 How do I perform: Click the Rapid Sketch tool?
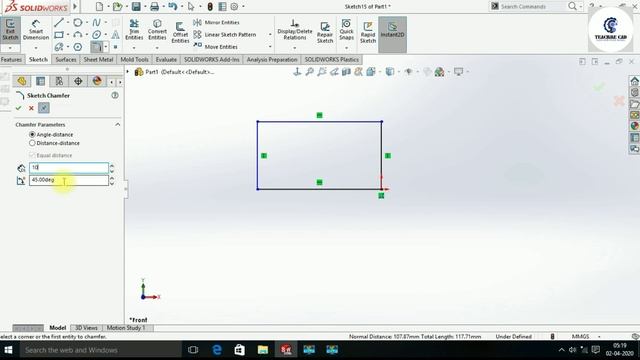pyautogui.click(x=368, y=32)
